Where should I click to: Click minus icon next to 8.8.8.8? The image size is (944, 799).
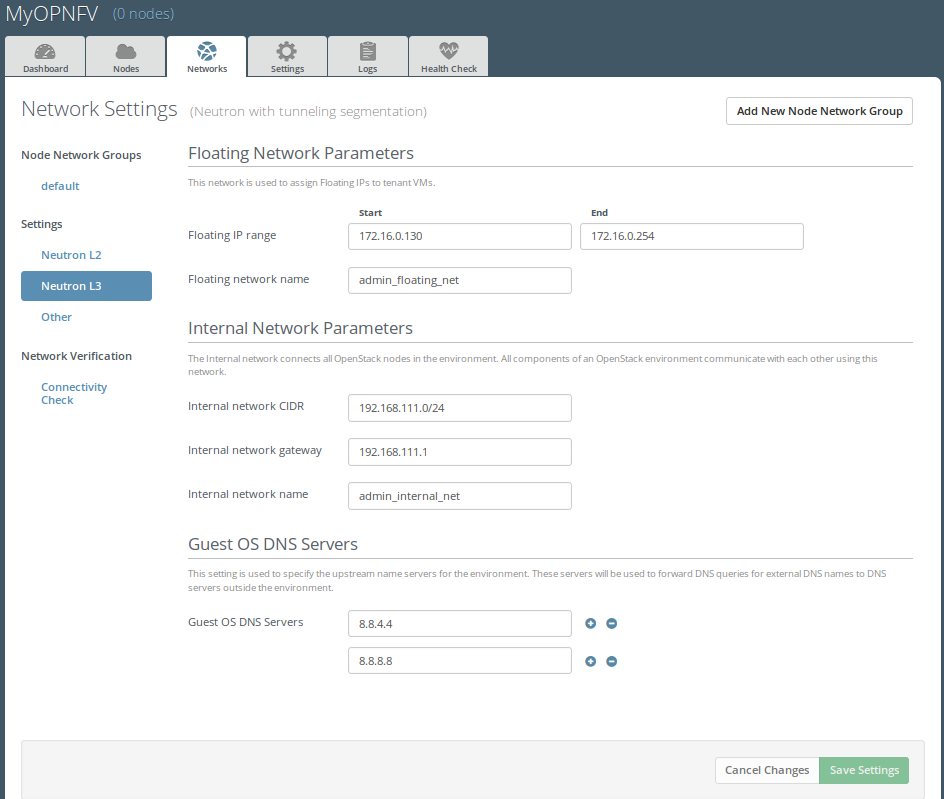pyautogui.click(x=612, y=661)
